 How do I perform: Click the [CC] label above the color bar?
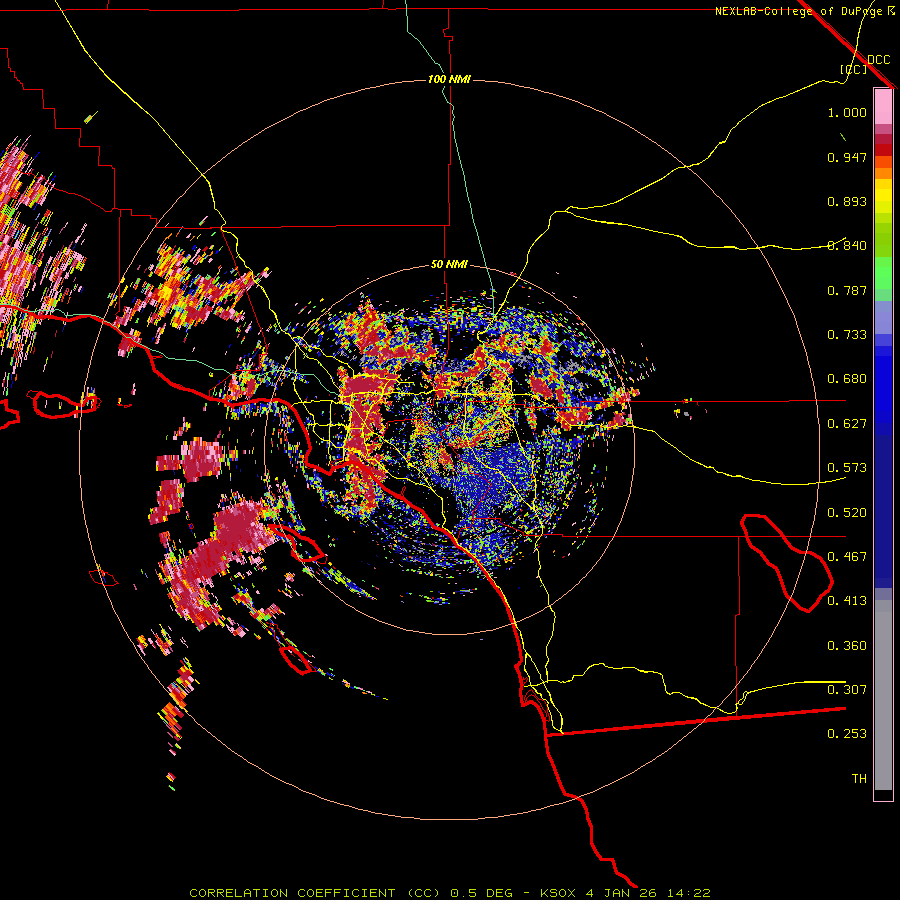click(x=853, y=69)
